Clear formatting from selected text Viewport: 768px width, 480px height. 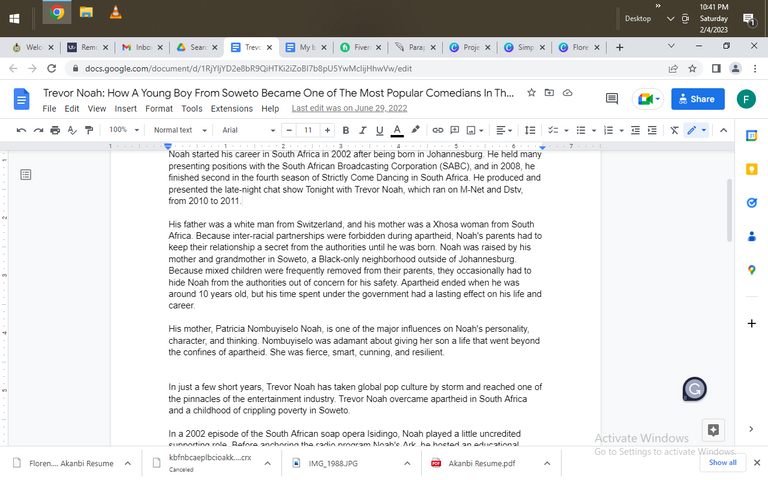674,130
